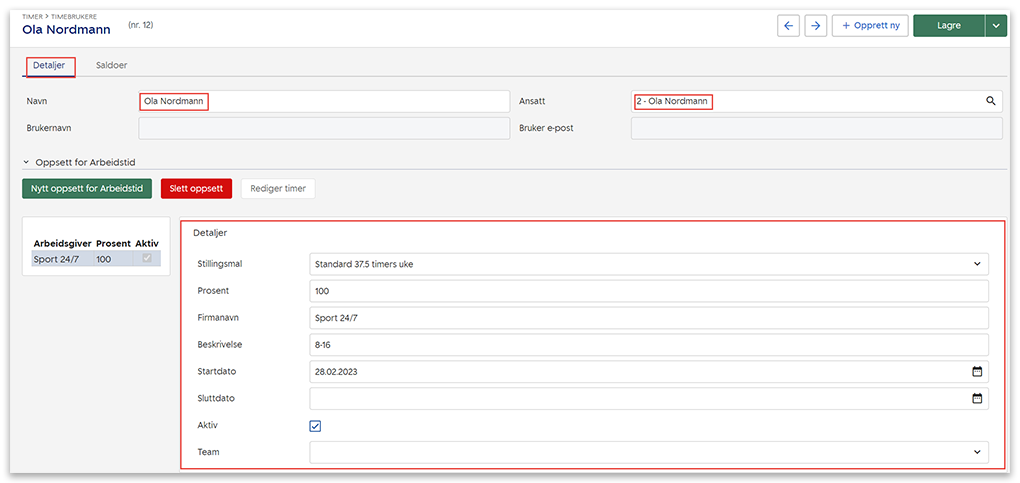Open the Lagre split-button arrow menu

tap(996, 26)
